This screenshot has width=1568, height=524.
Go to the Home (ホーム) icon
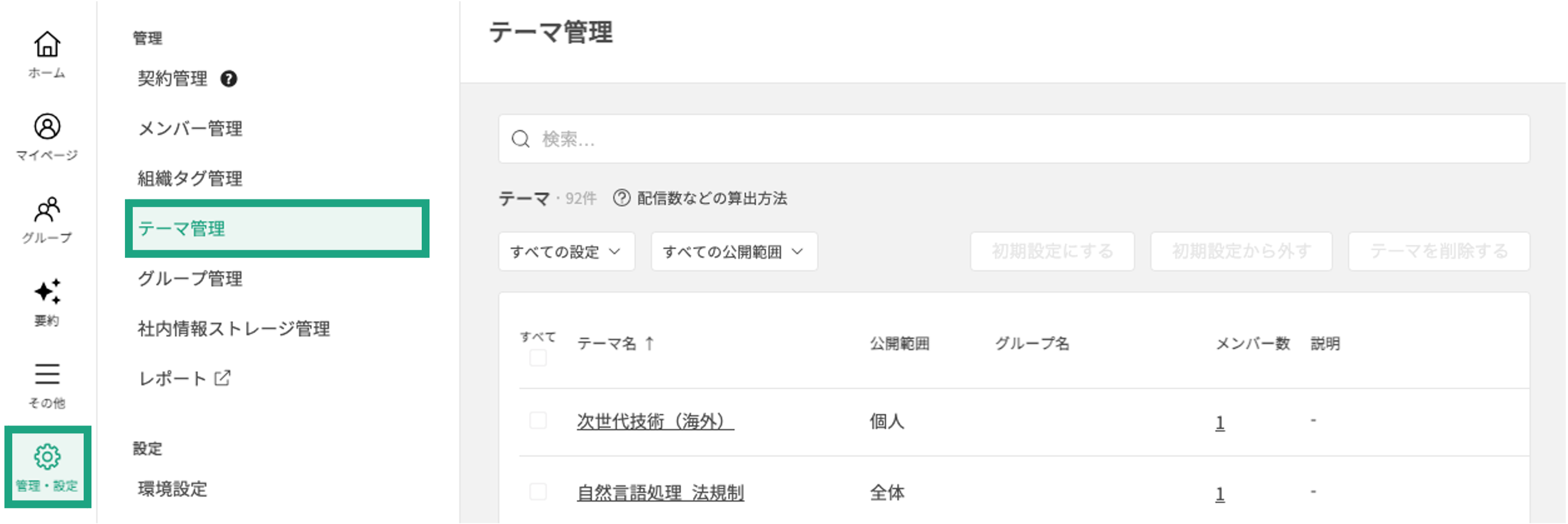pos(47,44)
